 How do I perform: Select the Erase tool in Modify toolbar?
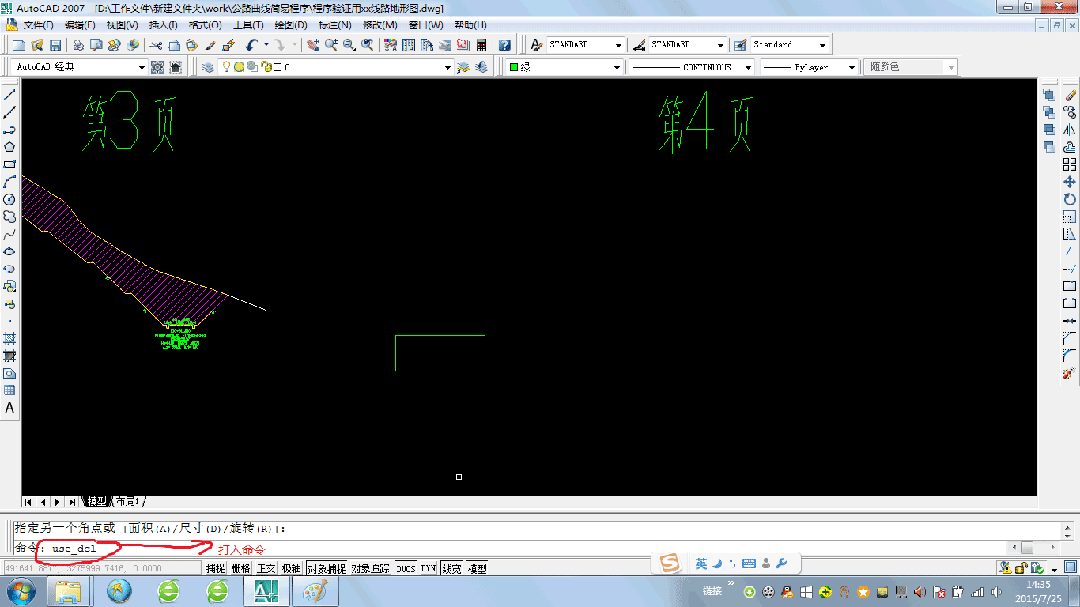coord(1070,94)
